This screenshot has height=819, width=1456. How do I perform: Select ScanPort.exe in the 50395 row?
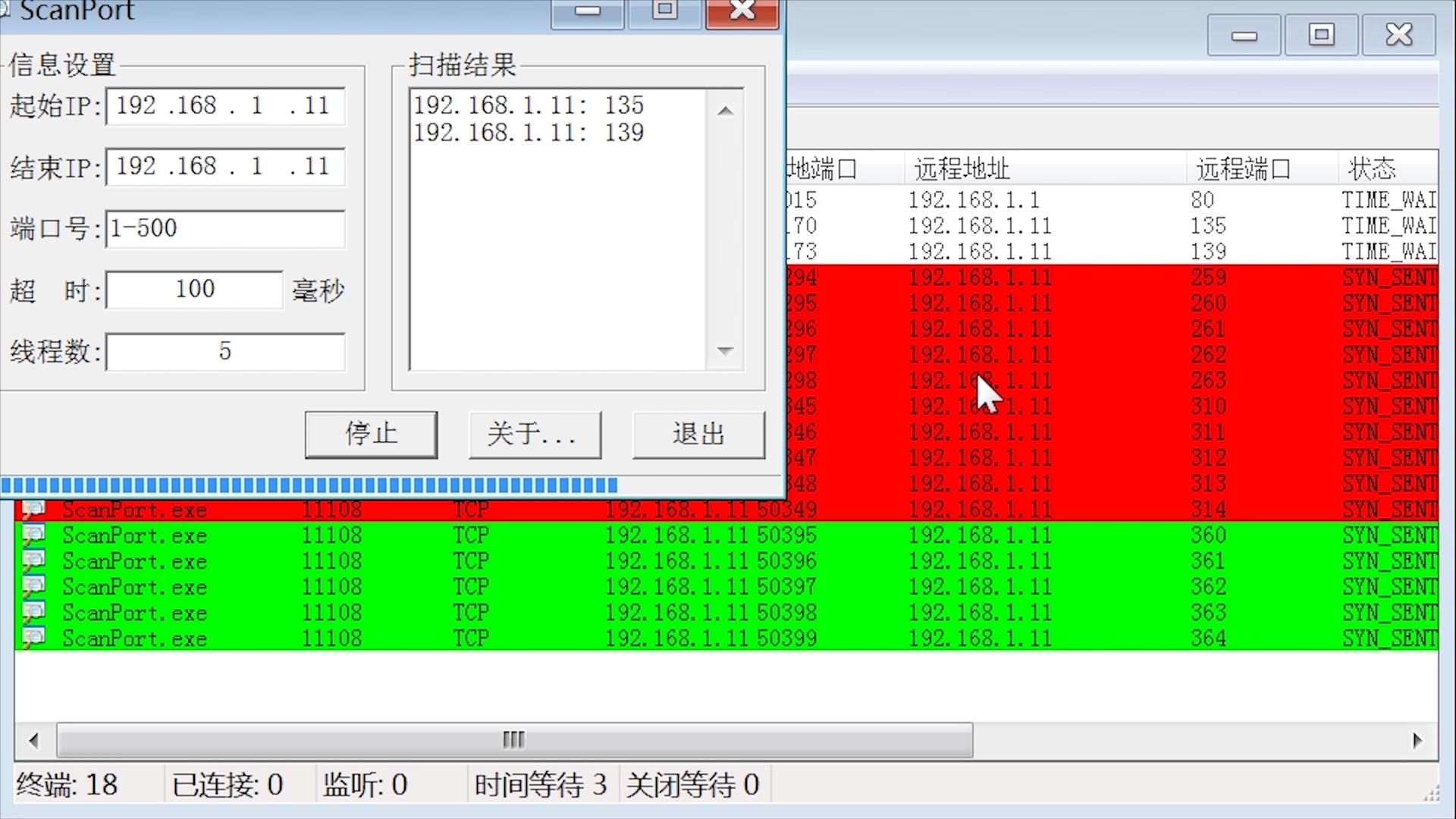click(135, 536)
